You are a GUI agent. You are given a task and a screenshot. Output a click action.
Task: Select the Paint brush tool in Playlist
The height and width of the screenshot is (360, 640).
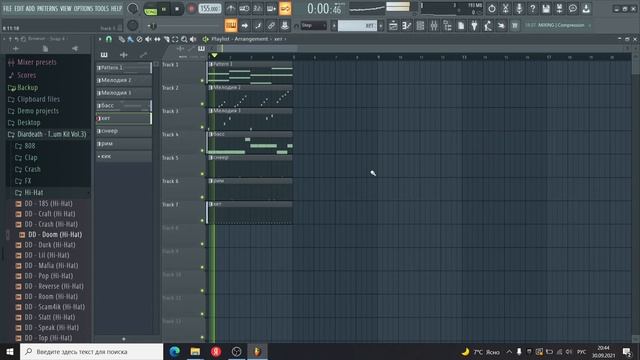pyautogui.click(x=130, y=39)
